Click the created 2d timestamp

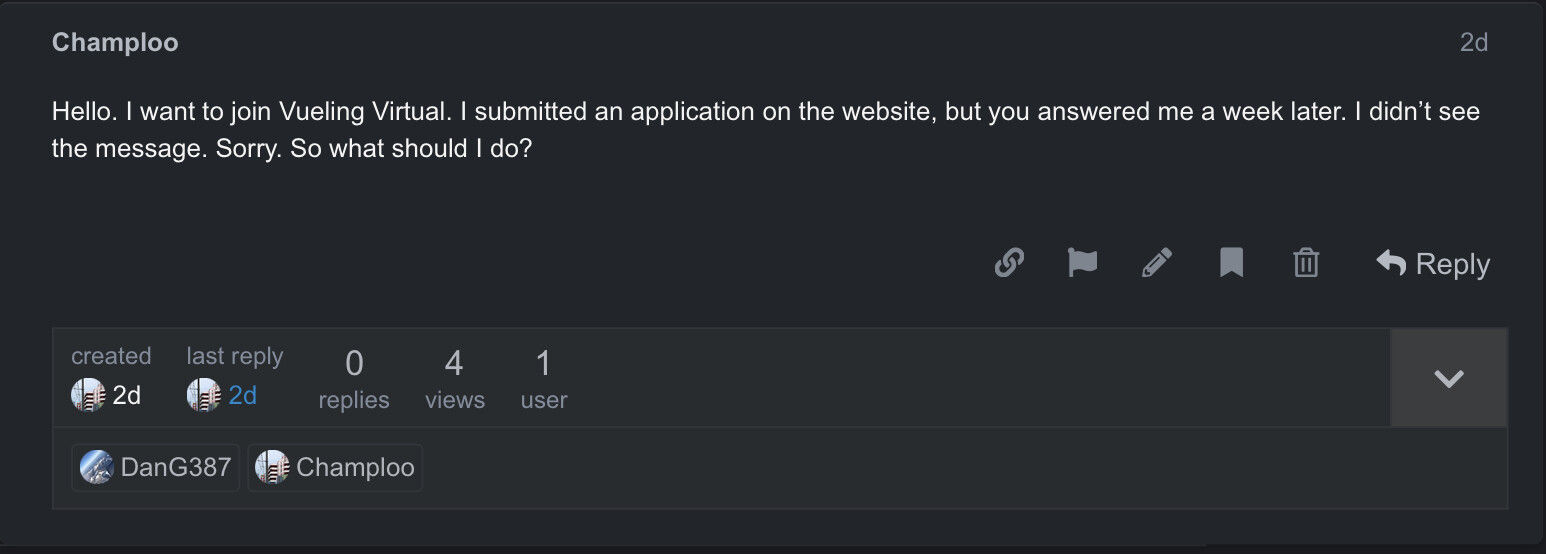(127, 395)
